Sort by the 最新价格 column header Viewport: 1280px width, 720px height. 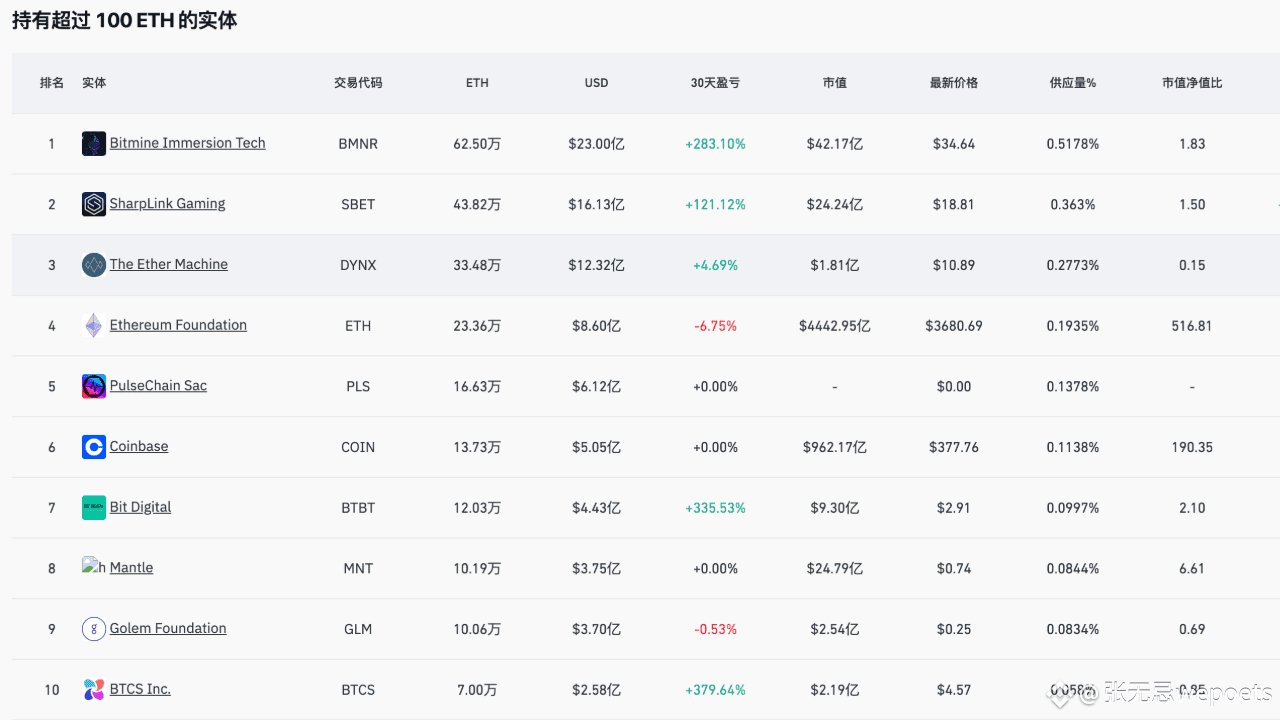[954, 83]
